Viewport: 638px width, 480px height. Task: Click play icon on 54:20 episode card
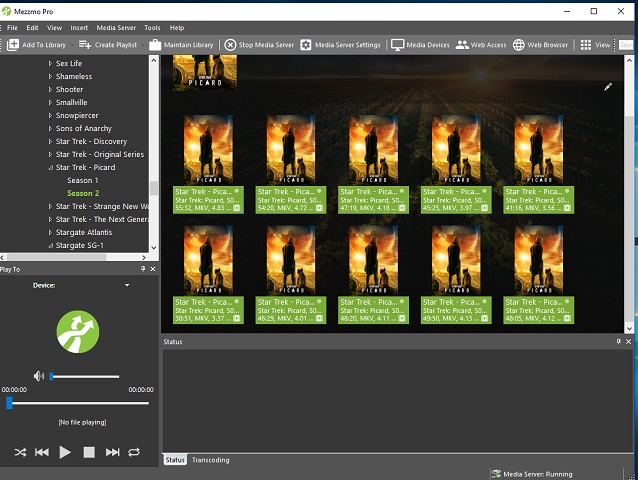319,208
